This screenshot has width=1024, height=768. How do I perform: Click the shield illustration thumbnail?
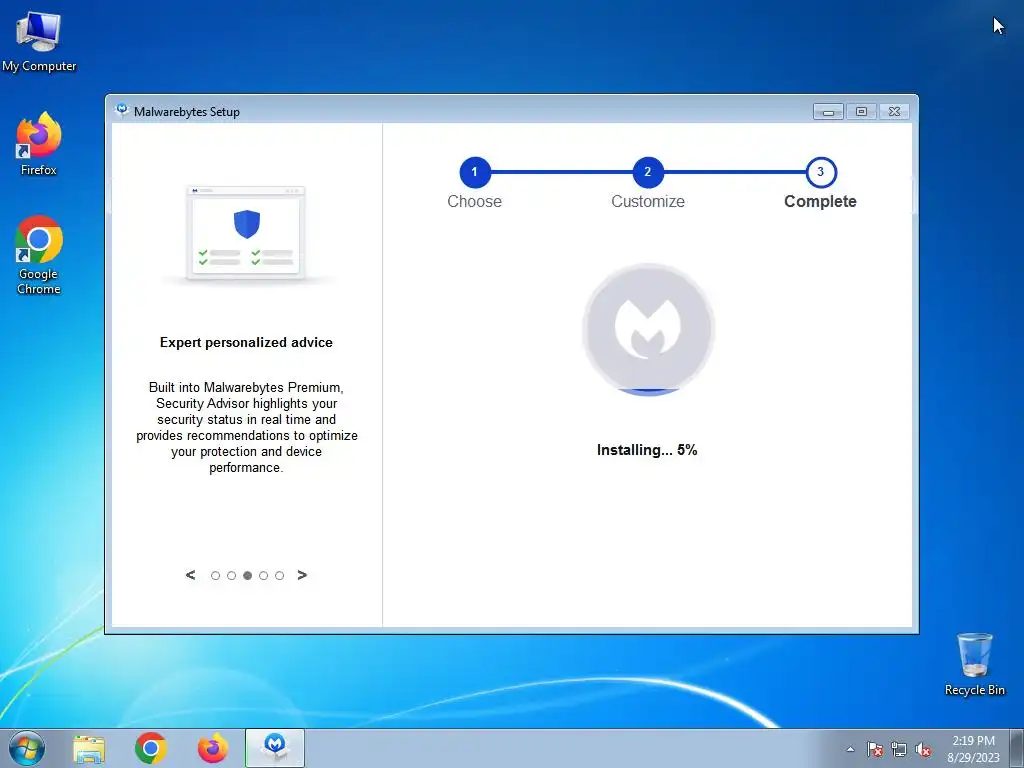coord(246,234)
